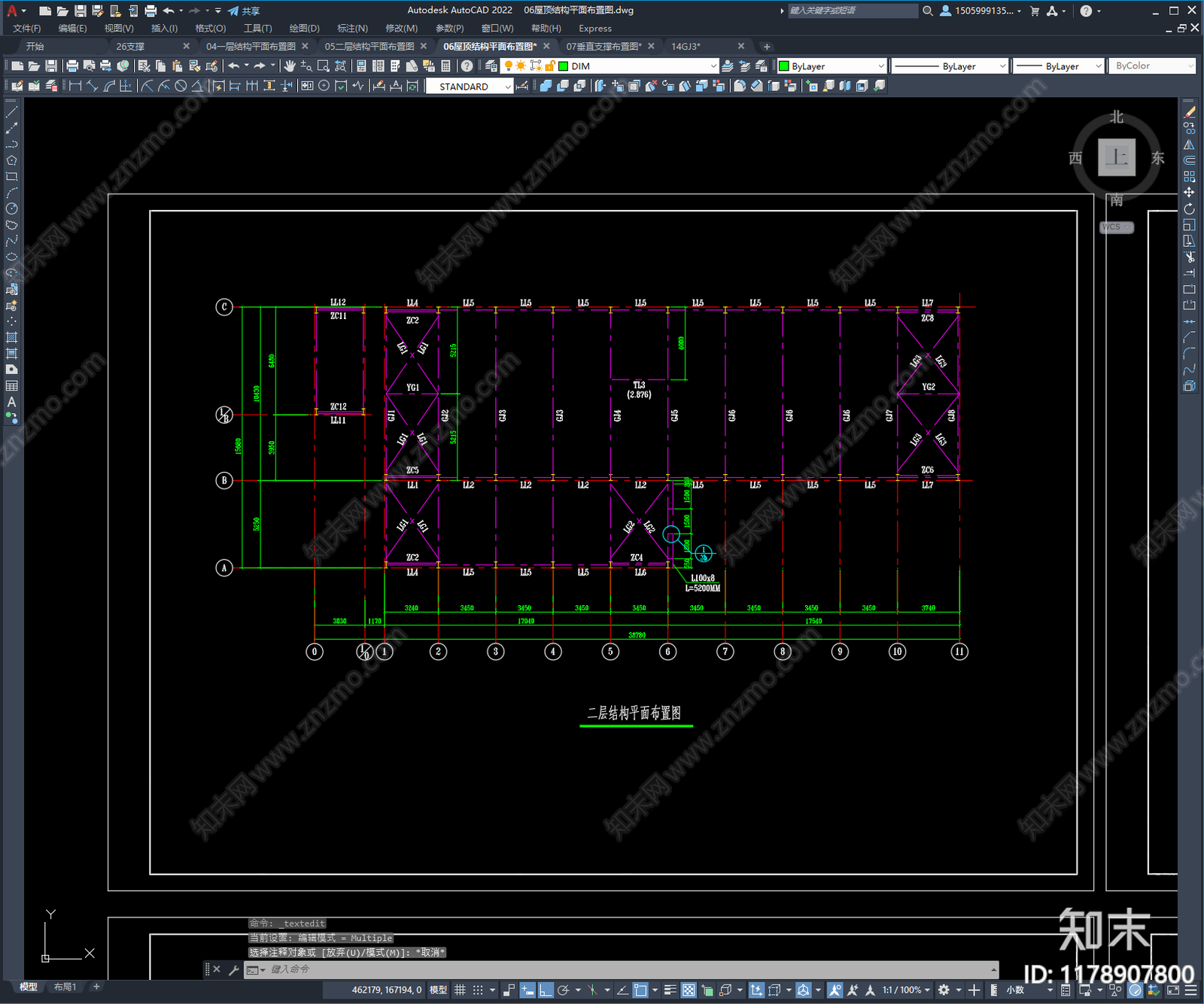Toggle Dynamic Input in status bar
1204x1004 pixels.
click(x=528, y=990)
